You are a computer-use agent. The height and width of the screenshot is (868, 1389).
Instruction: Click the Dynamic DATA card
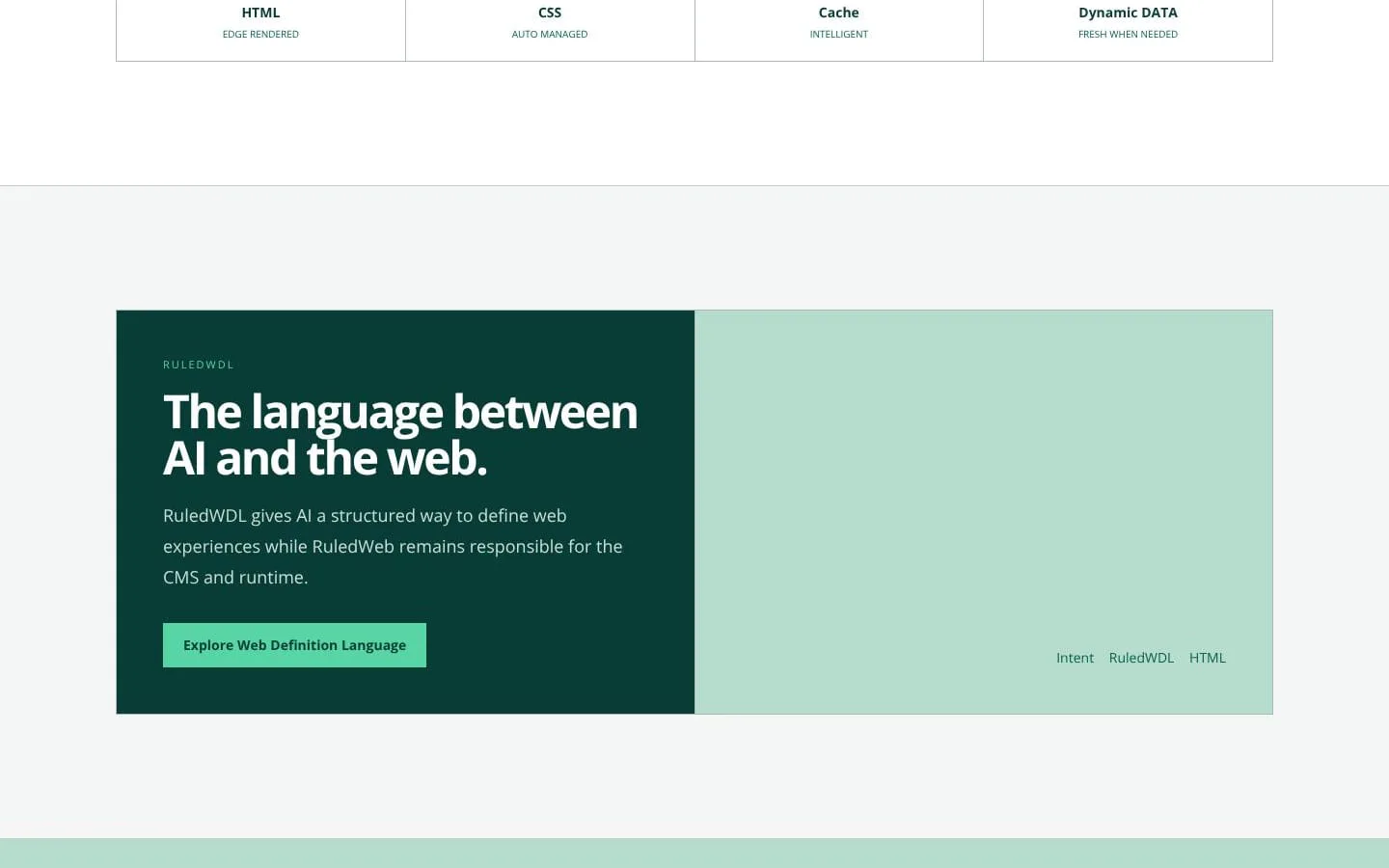1128,30
